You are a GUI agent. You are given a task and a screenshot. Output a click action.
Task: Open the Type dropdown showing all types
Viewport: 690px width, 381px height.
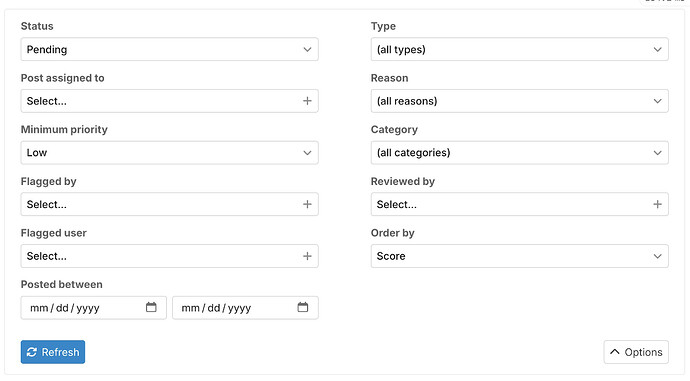[x=520, y=49]
